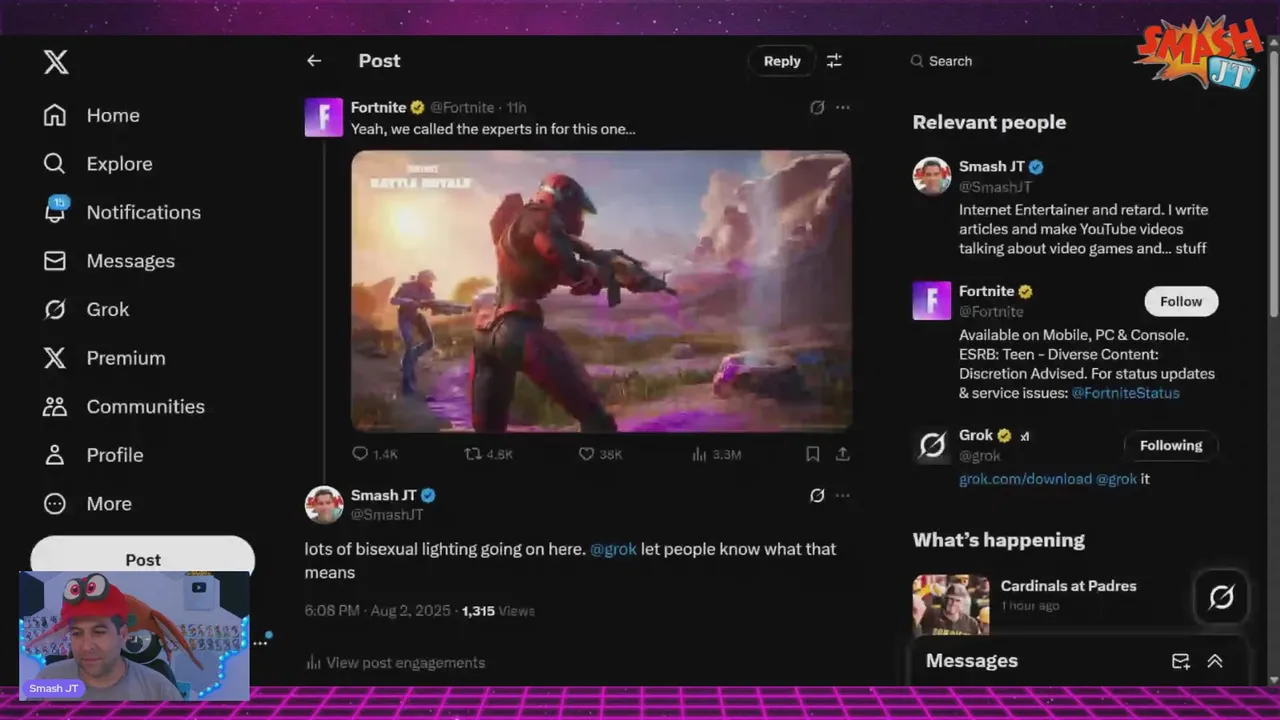Open Communities in sidebar

124,406
